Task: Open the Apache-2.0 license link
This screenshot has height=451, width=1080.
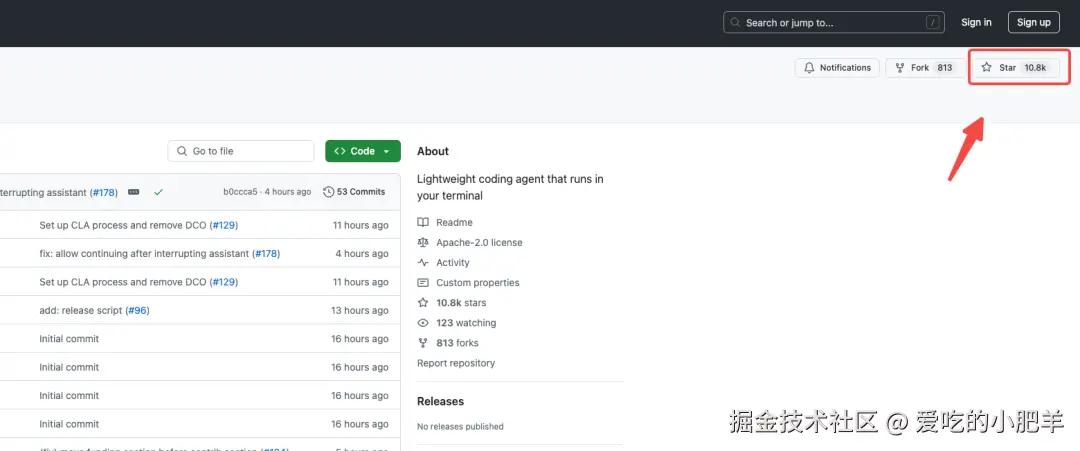Action: pyautogui.click(x=479, y=242)
